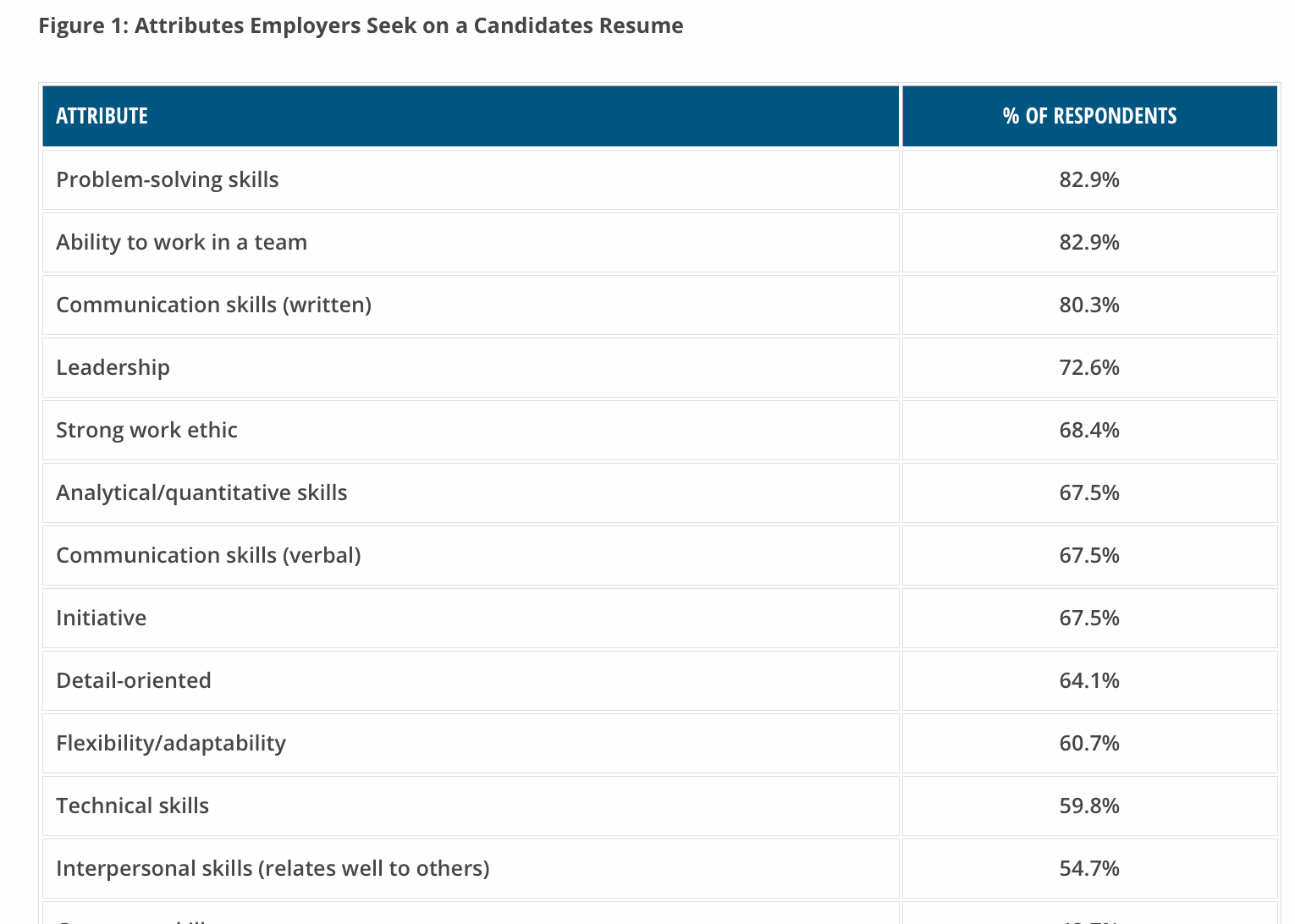Click the ATTRIBUTE column header
This screenshot has width=1295, height=924.
pyautogui.click(x=102, y=116)
